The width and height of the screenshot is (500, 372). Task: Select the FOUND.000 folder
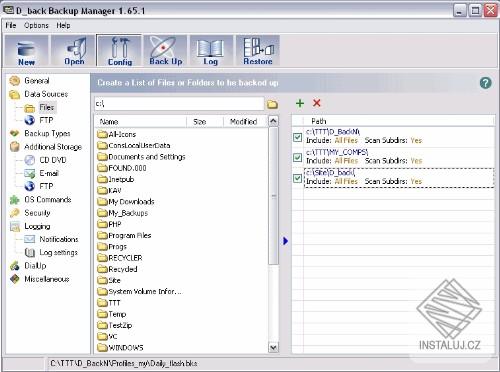tap(122, 168)
